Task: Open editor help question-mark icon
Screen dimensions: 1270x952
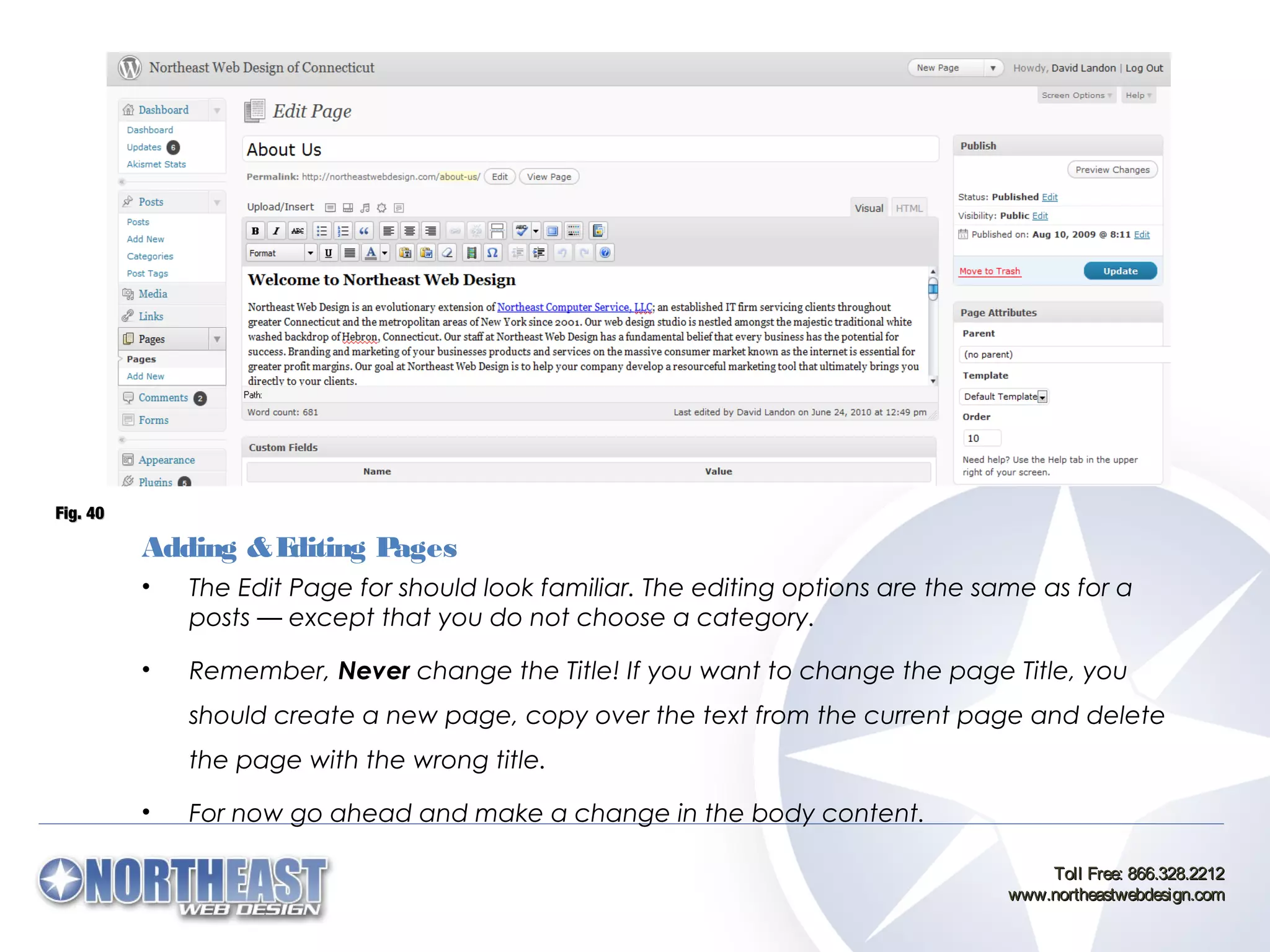Action: (x=605, y=253)
